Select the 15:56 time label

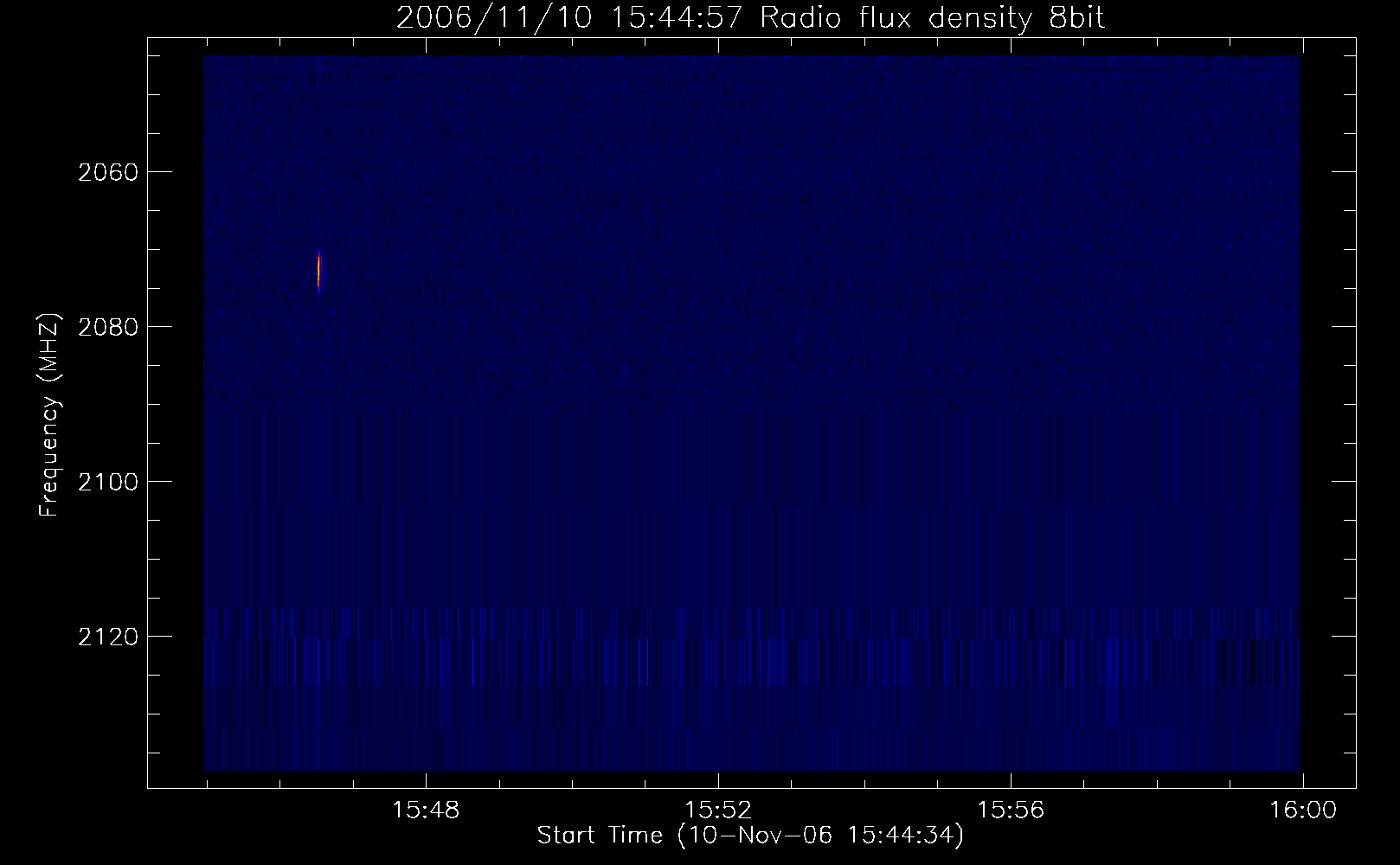1010,811
